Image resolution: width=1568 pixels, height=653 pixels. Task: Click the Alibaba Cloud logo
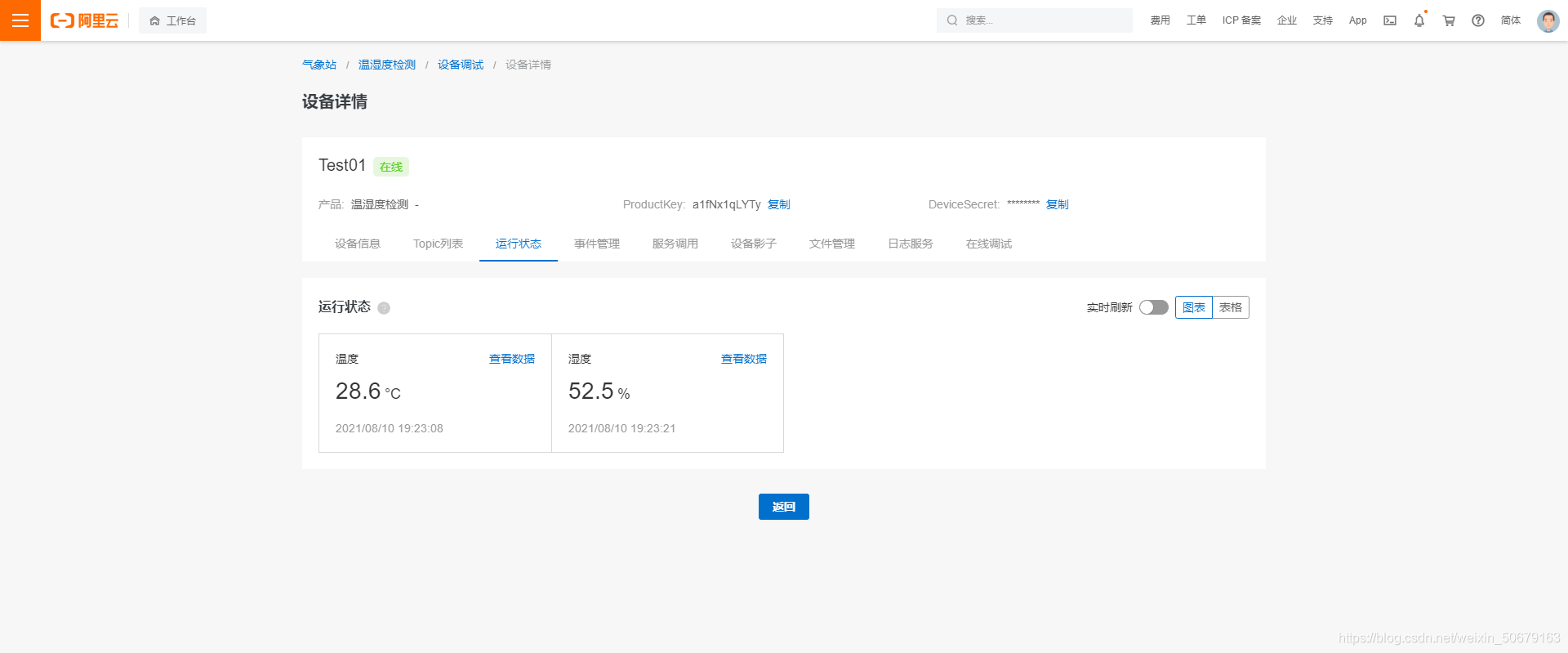point(84,20)
